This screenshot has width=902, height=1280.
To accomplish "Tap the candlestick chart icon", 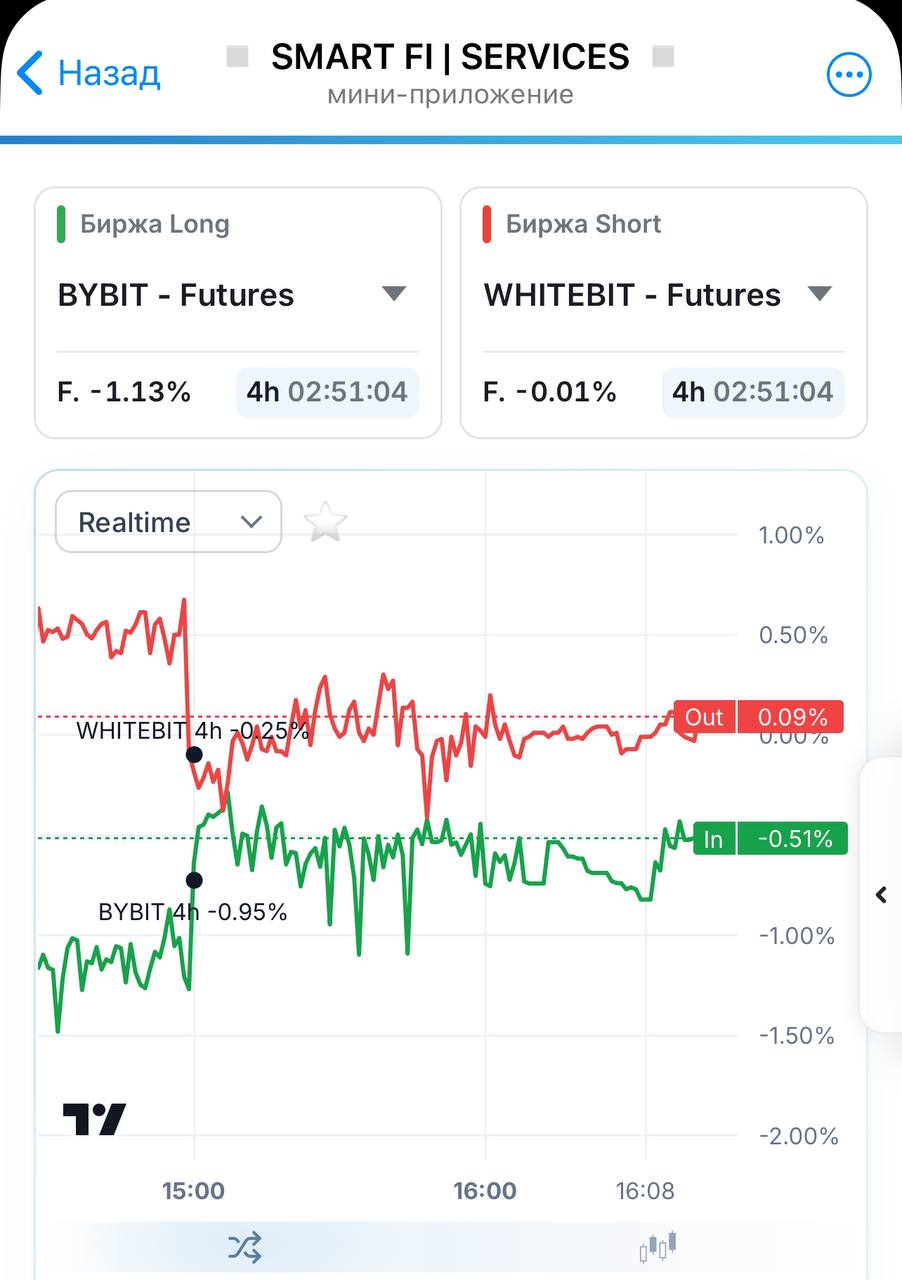I will [658, 1247].
